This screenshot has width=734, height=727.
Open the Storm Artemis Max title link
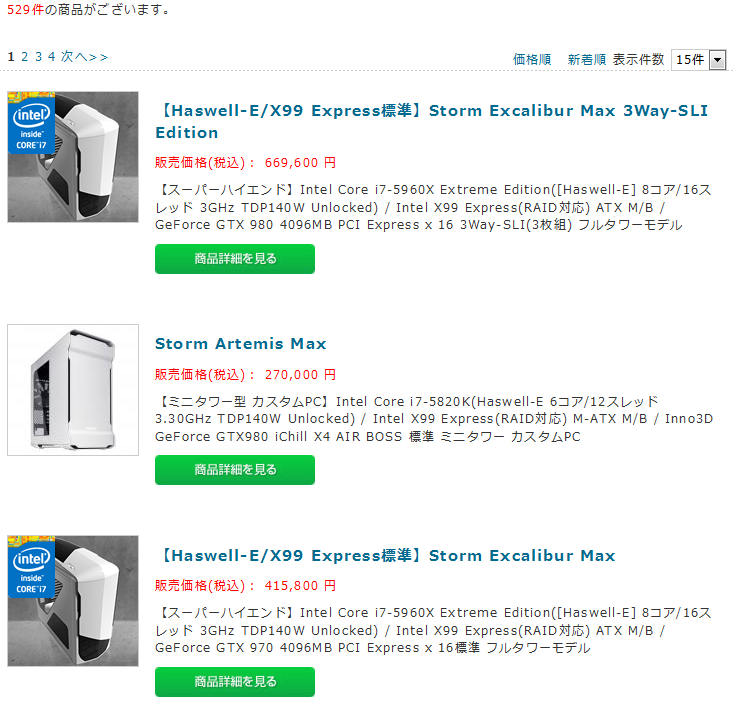tap(241, 344)
